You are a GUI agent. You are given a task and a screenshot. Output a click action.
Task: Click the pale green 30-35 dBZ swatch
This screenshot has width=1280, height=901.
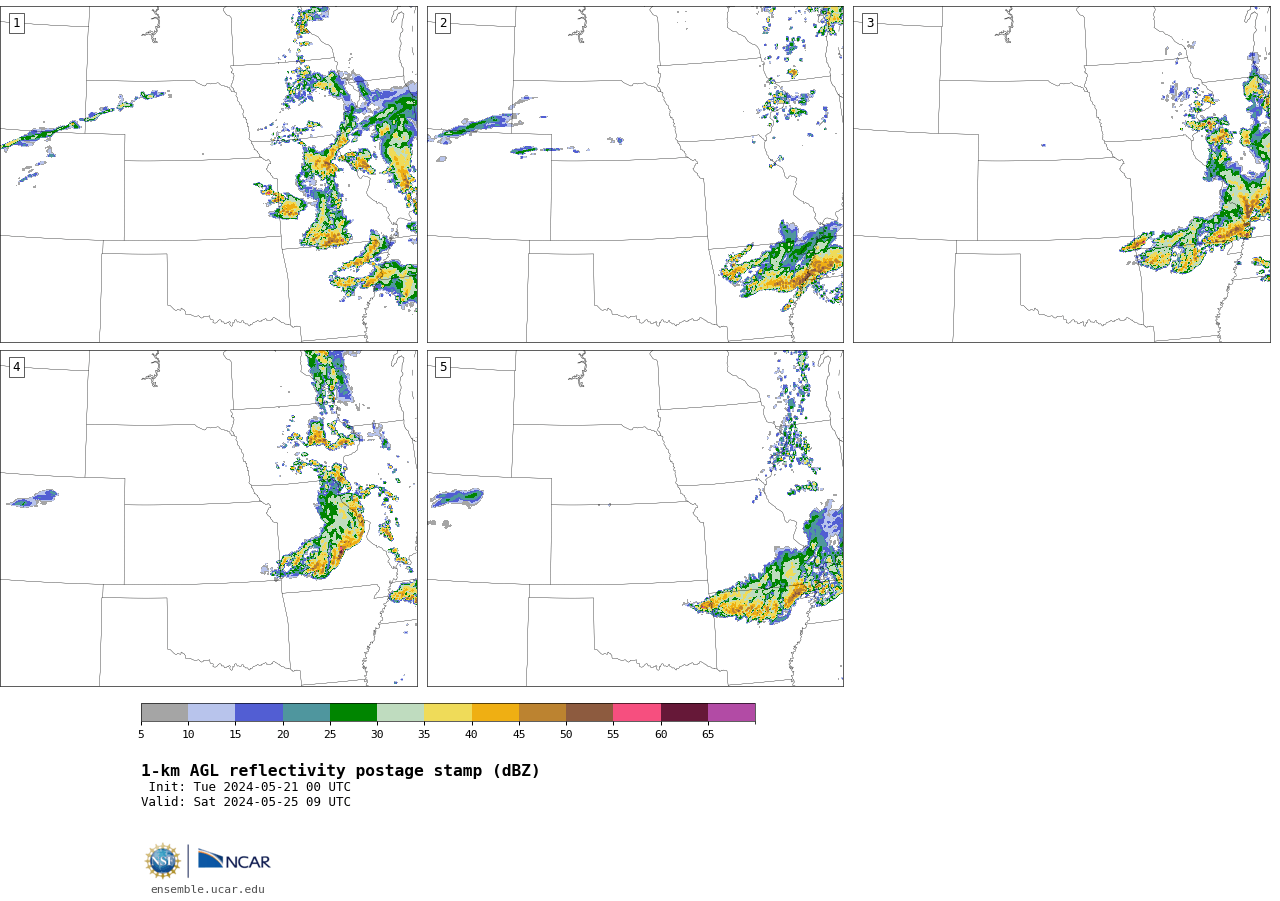click(x=400, y=712)
